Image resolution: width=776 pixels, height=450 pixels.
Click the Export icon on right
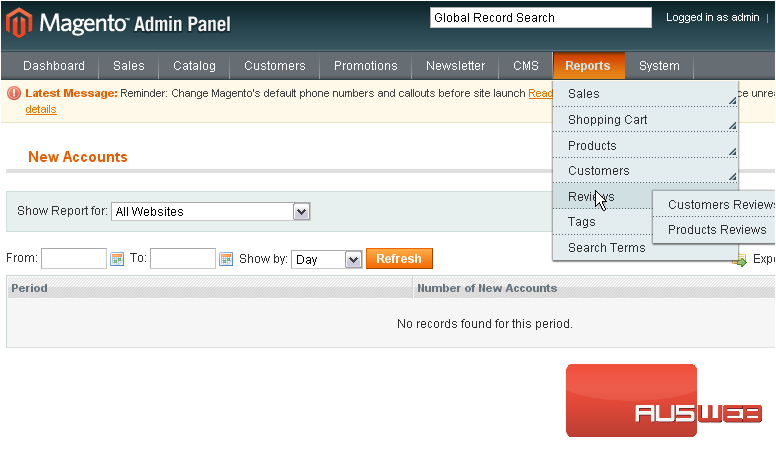pyautogui.click(x=741, y=260)
